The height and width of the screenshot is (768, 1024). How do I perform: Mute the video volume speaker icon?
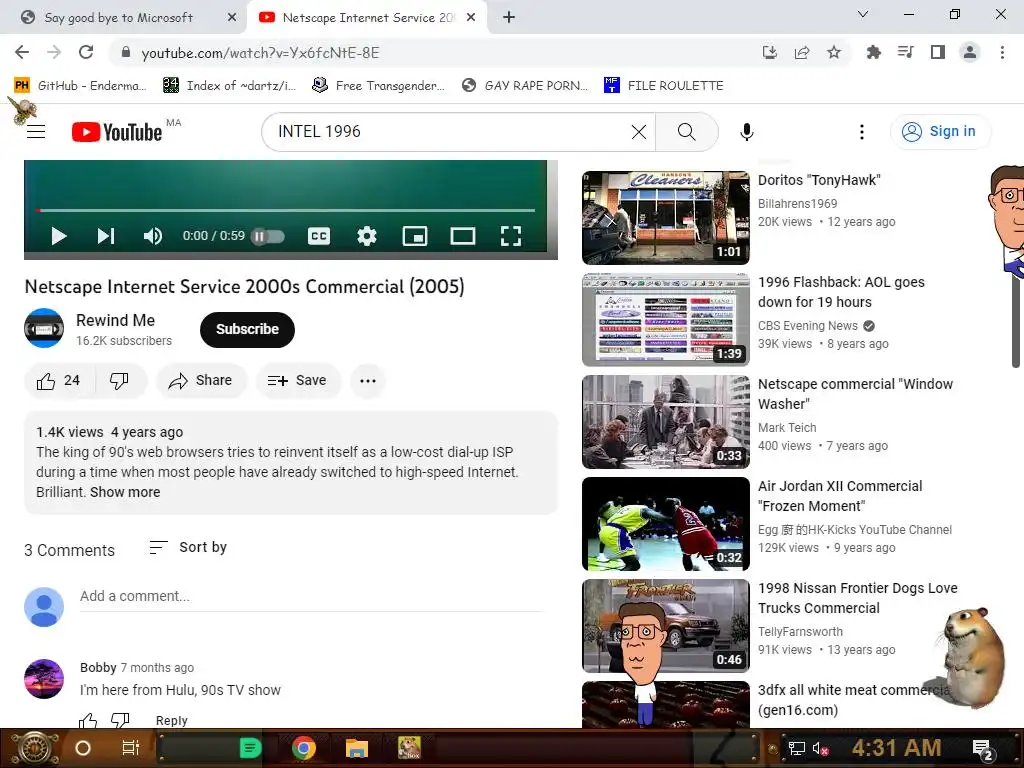153,236
